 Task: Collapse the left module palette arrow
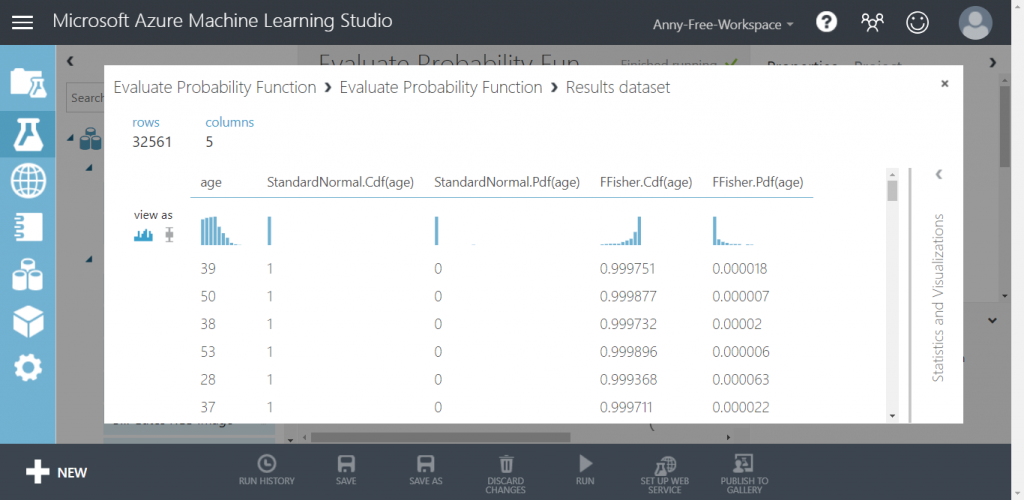point(71,61)
